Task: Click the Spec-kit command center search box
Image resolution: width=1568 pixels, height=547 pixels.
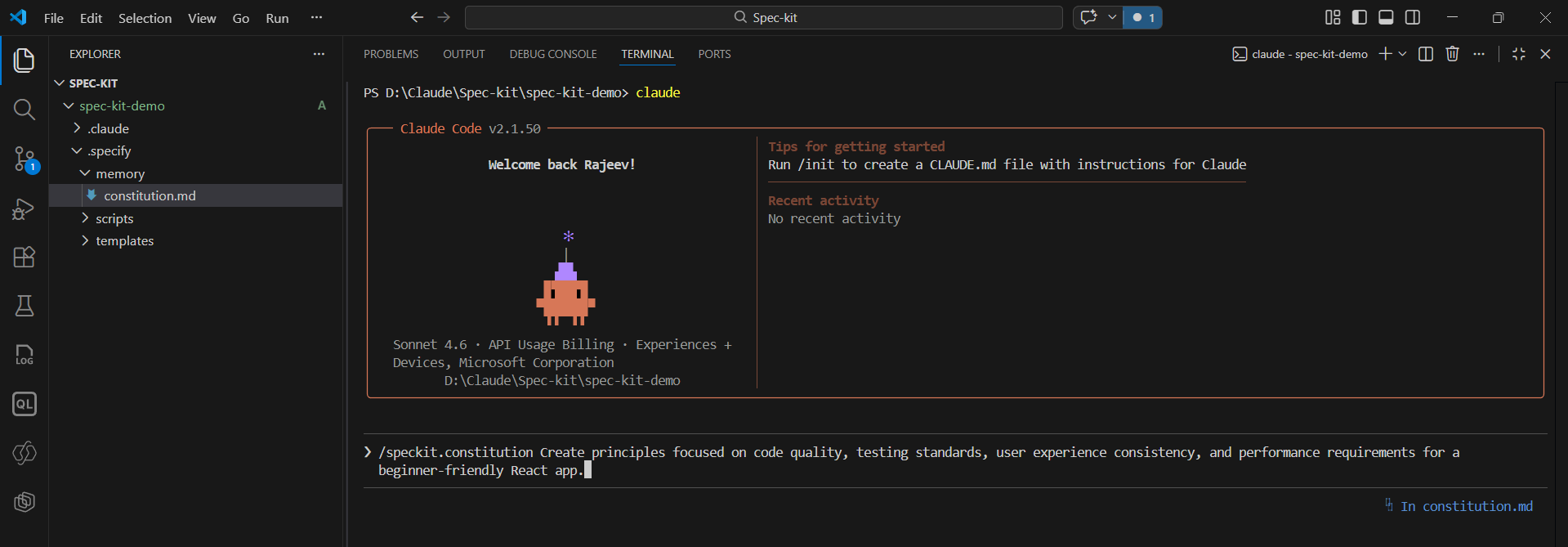Action: pos(763,17)
